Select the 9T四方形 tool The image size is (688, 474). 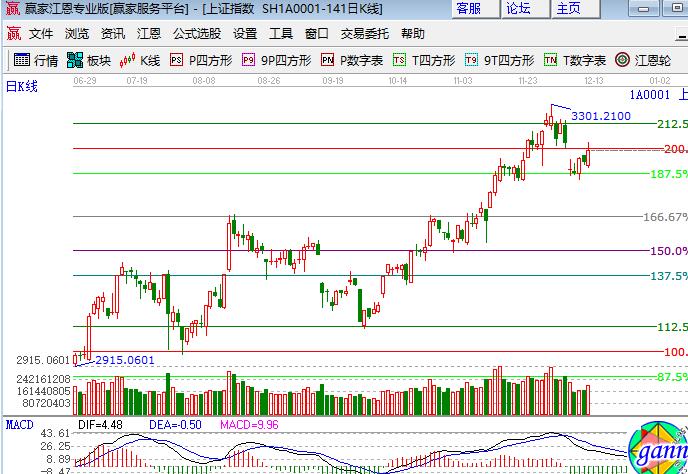[x=499, y=60]
